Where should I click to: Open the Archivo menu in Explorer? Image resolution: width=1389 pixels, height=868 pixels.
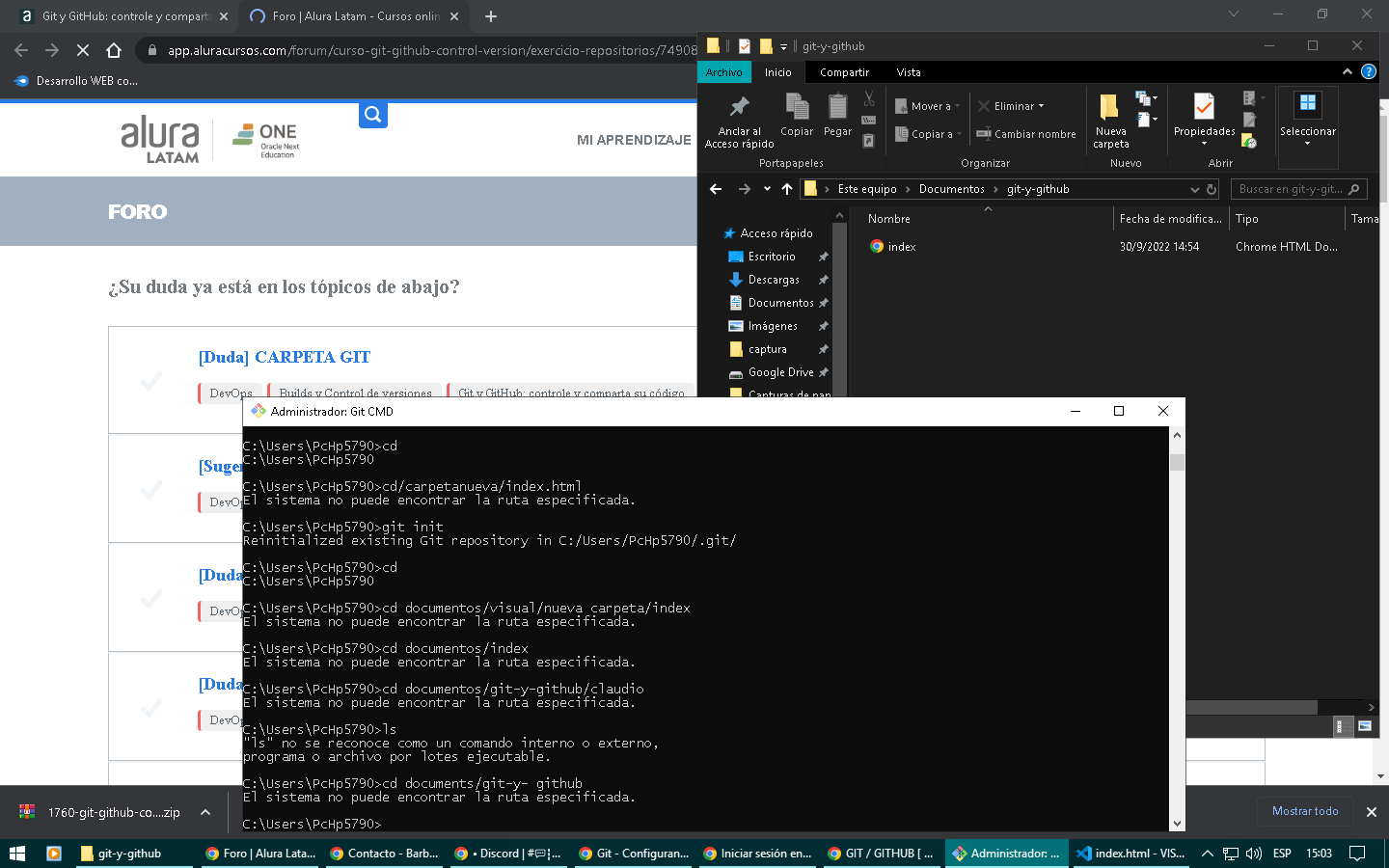[723, 72]
